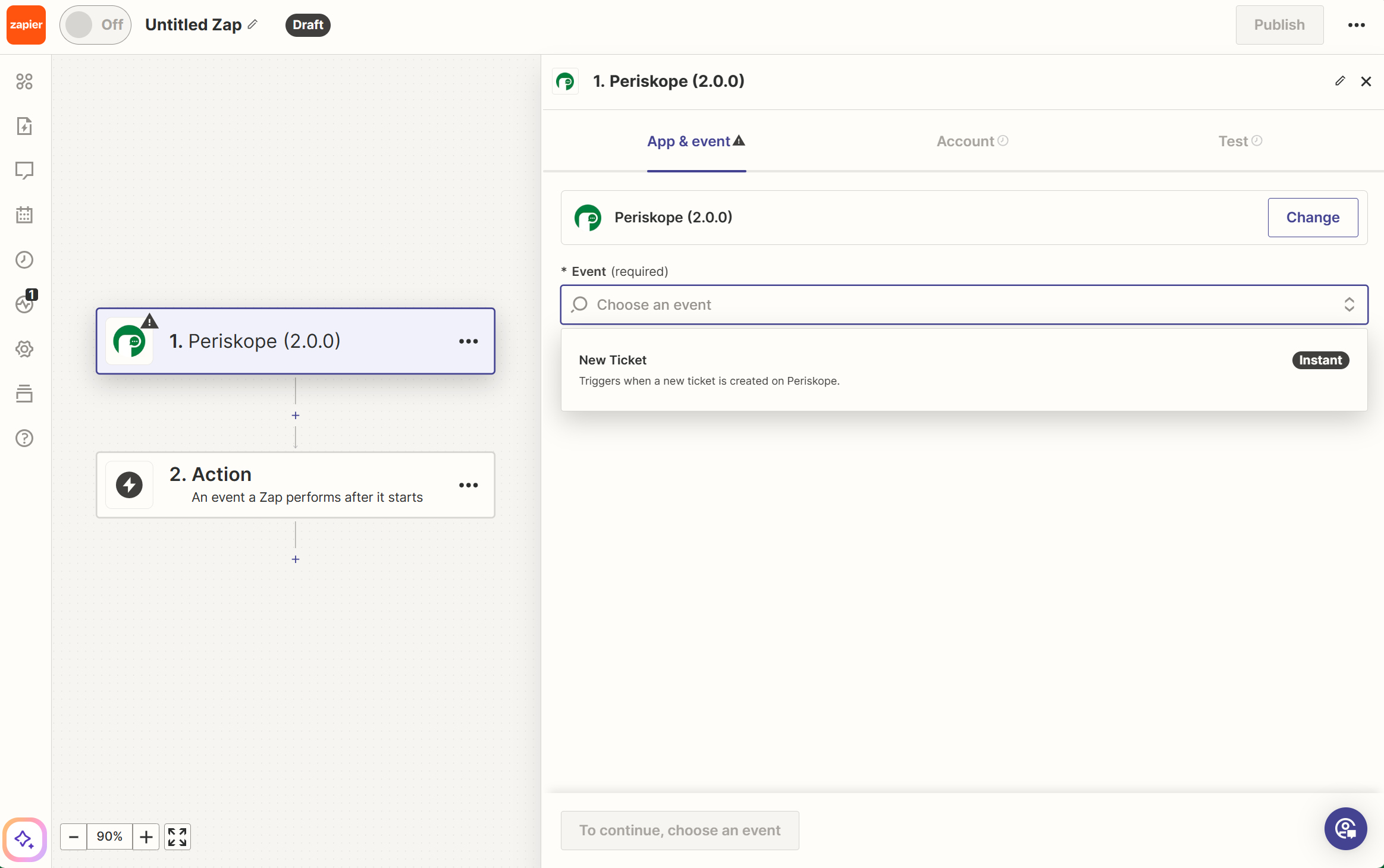Open the Zap details file icon in sidebar
Screen dimensions: 1384x868
[x=24, y=126]
